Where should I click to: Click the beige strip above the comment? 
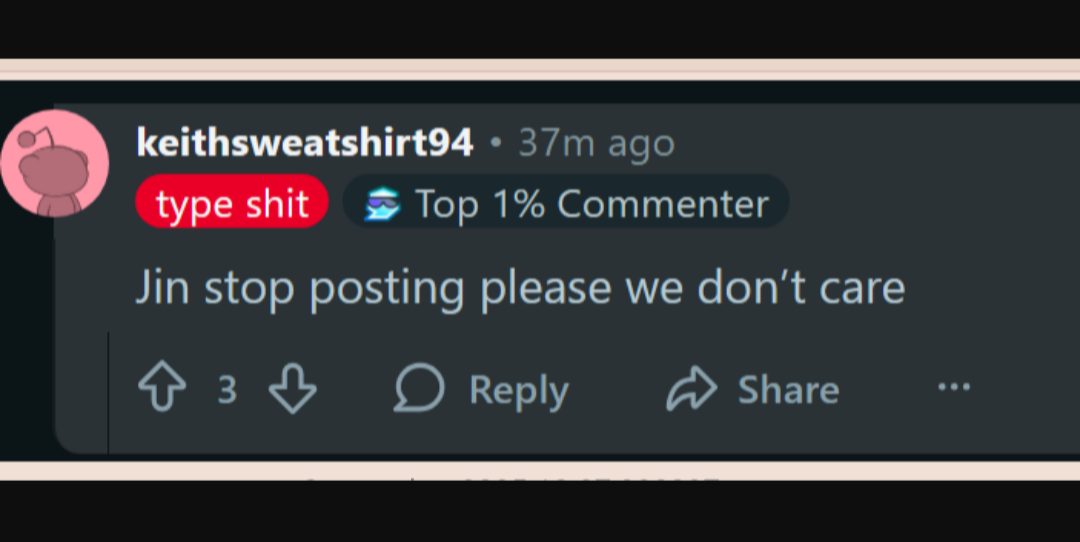(x=540, y=69)
